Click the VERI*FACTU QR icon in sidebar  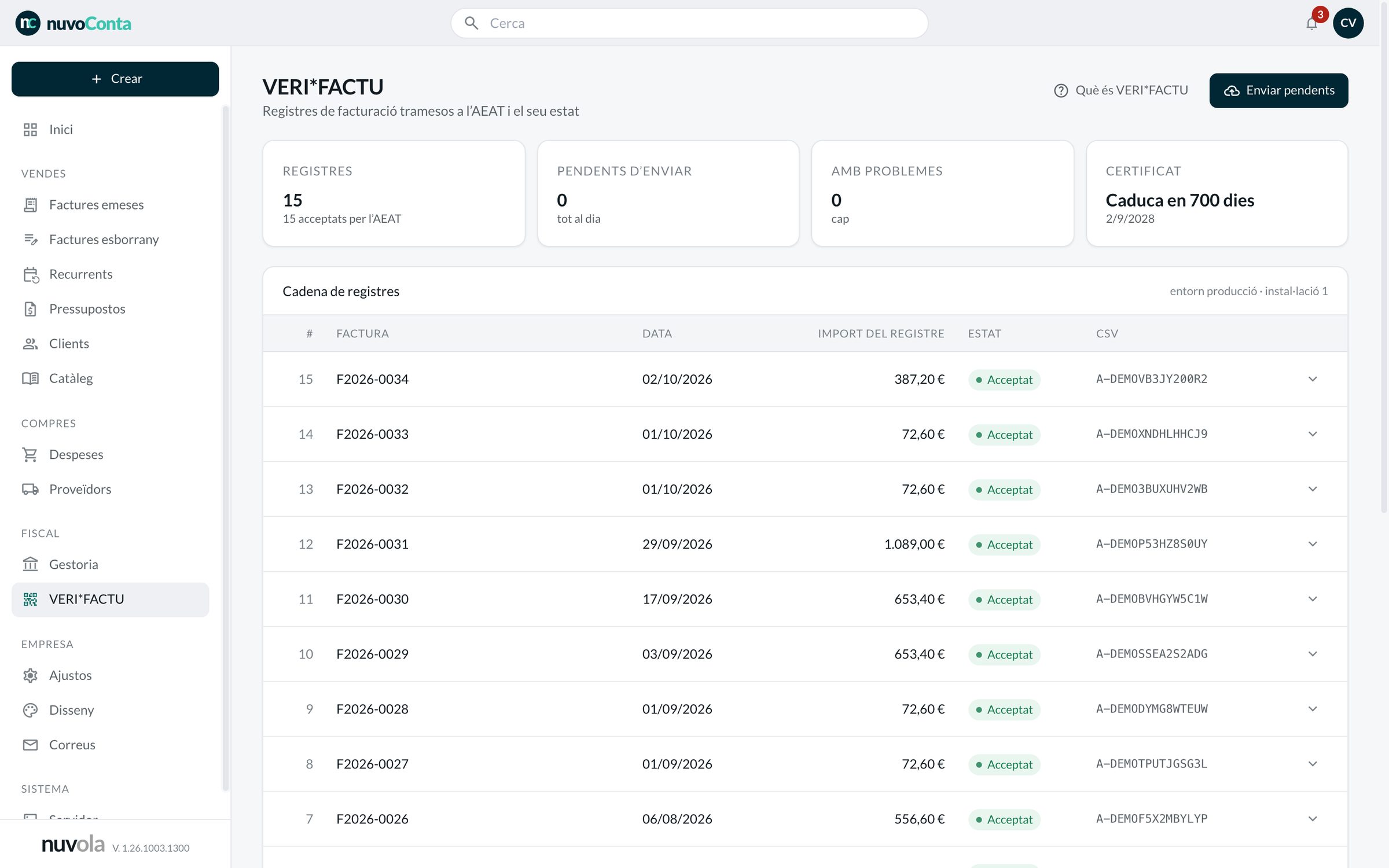tap(30, 599)
